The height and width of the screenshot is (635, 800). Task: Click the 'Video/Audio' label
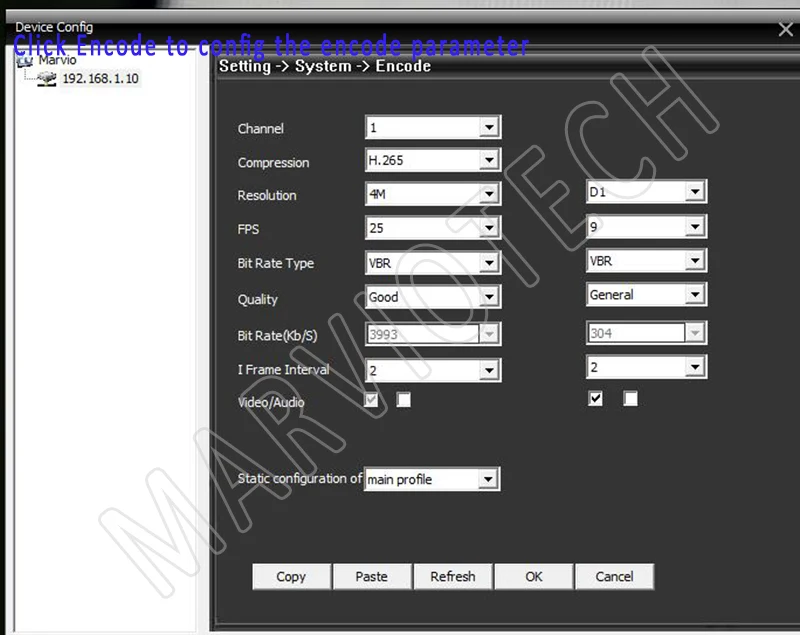(271, 402)
